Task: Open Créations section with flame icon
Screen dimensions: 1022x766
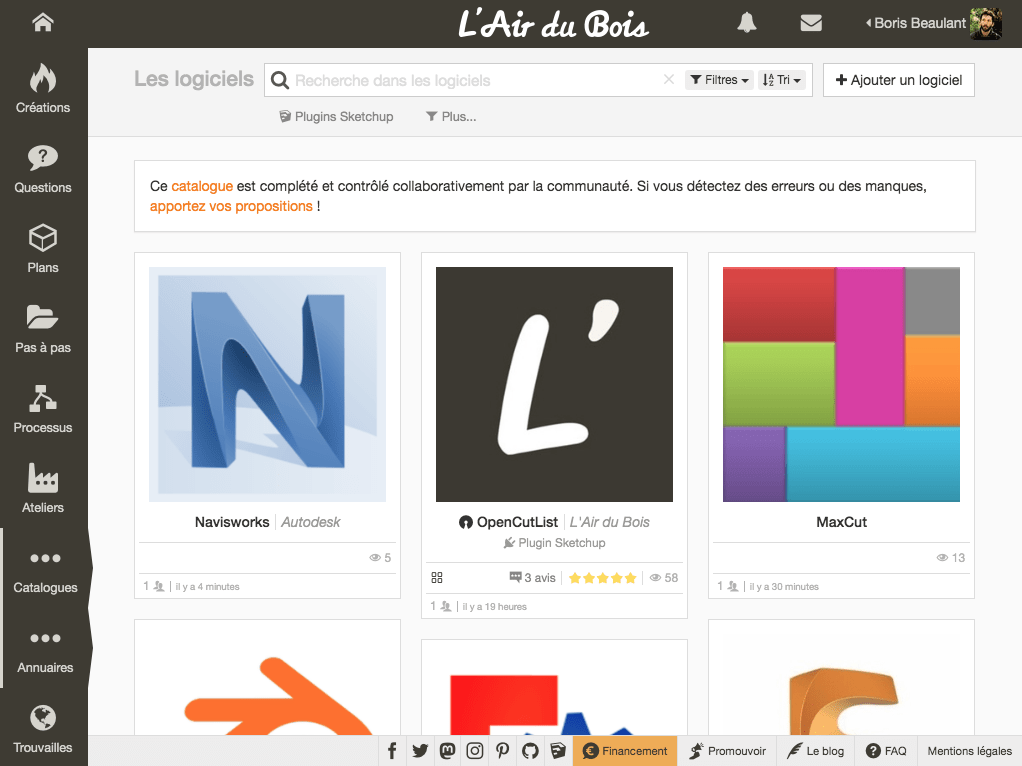Action: 43,89
